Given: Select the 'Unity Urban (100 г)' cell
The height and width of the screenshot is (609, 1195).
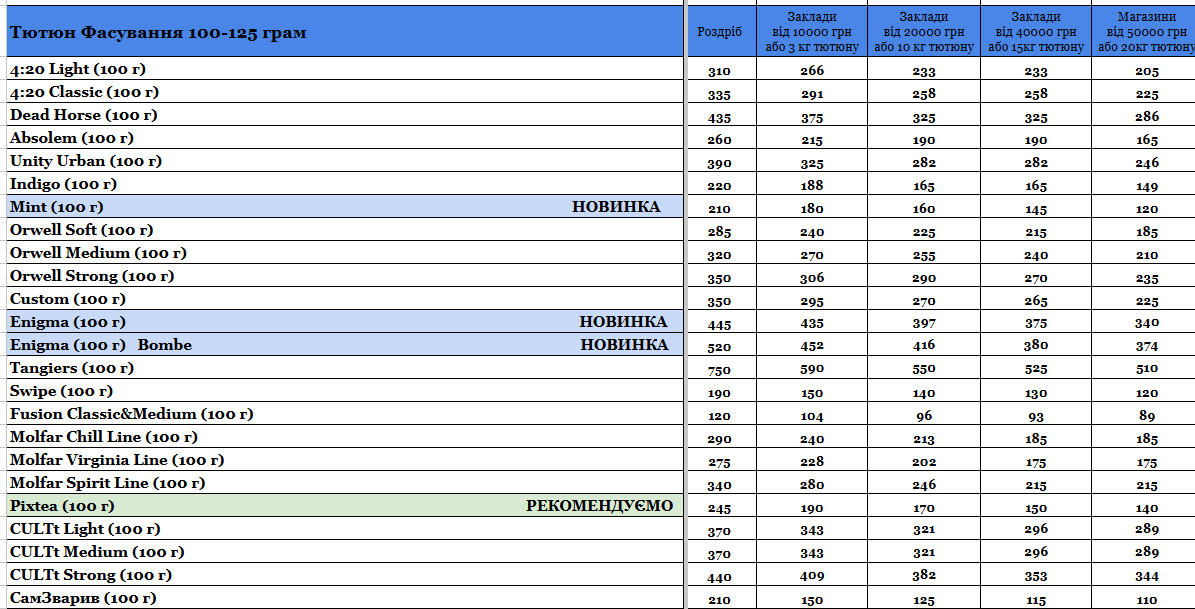Looking at the screenshot, I should [x=345, y=161].
